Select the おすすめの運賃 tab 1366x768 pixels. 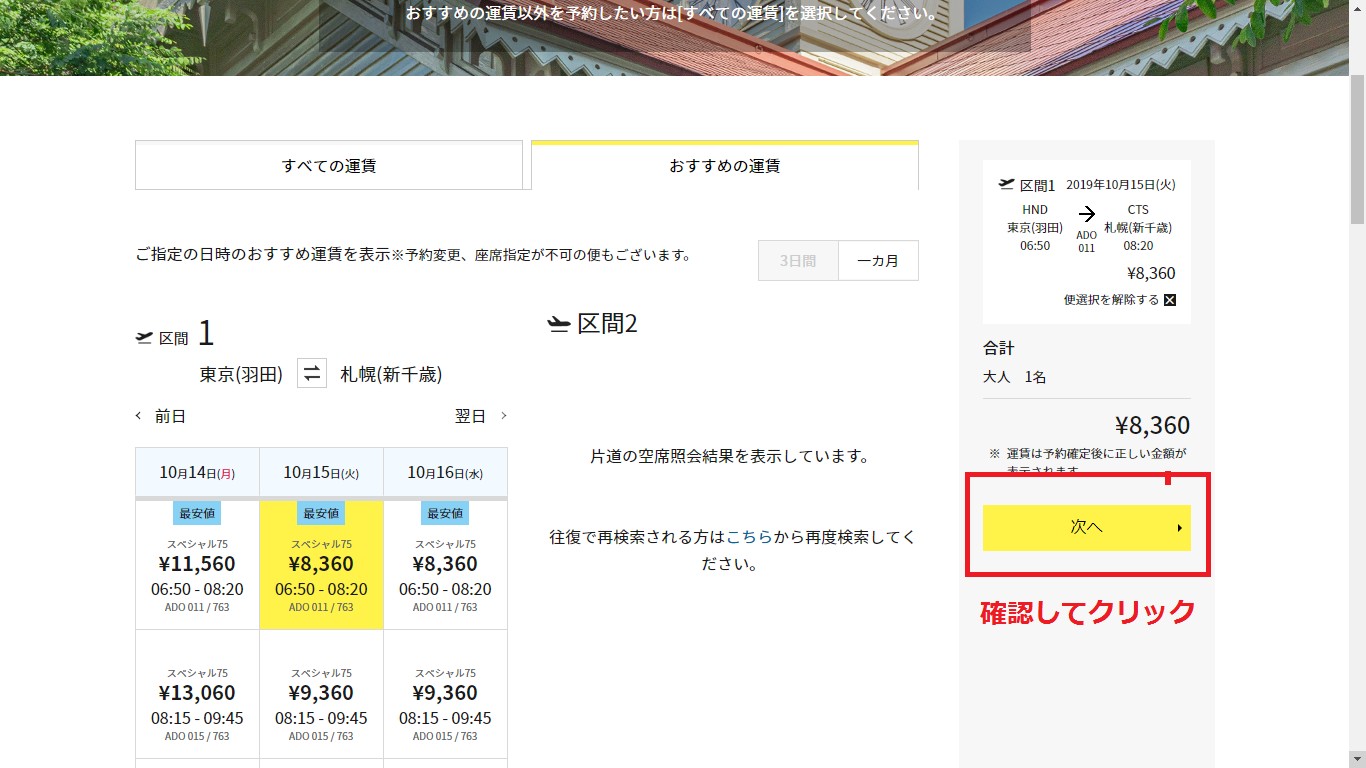click(724, 166)
